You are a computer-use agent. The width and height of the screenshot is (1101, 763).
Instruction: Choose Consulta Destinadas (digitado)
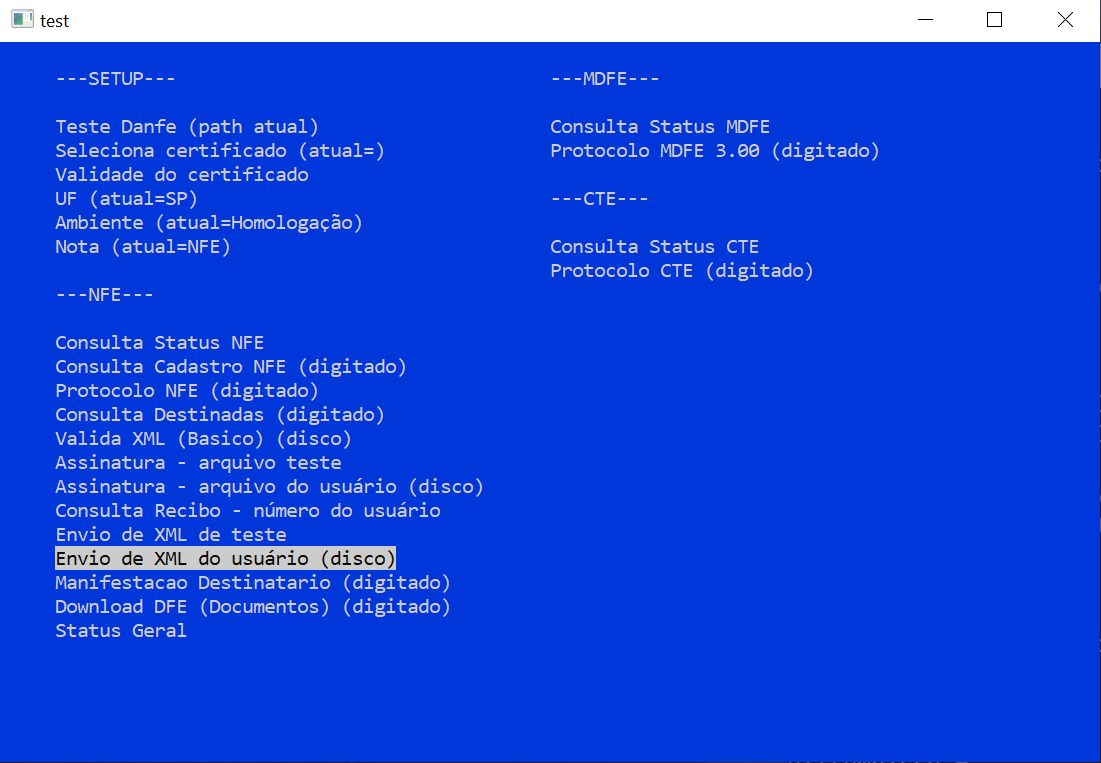pos(220,415)
